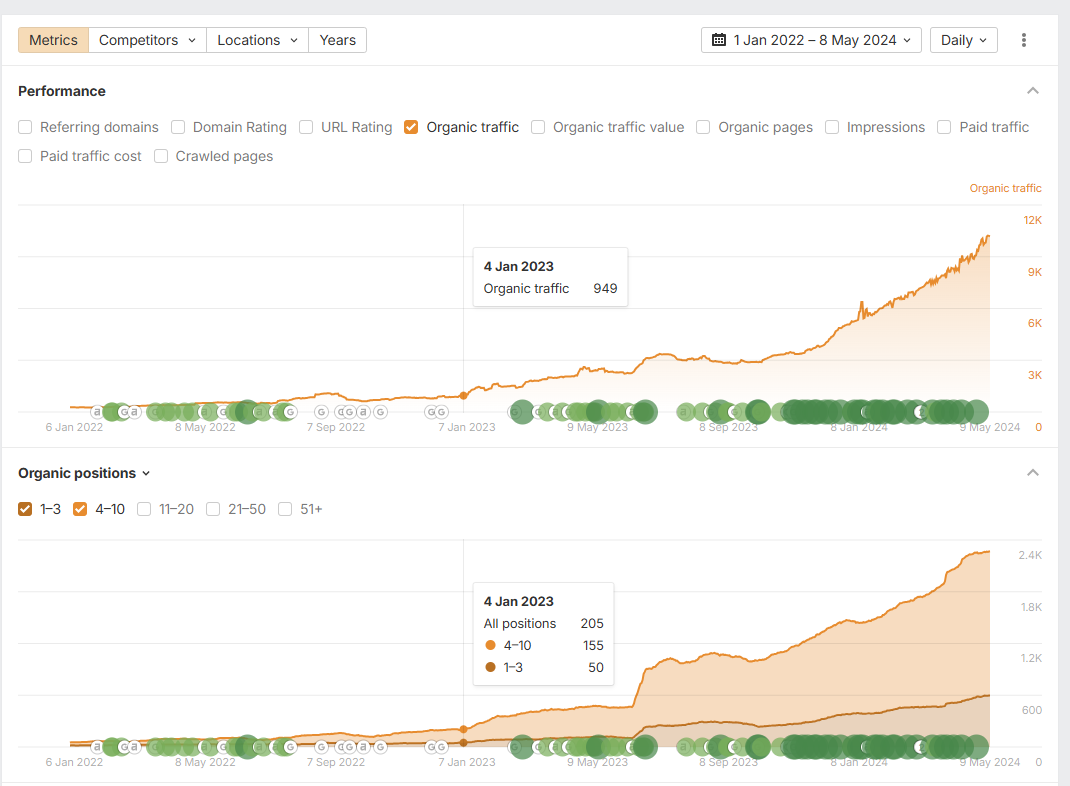
Task: Switch to the Years tab
Action: (337, 40)
